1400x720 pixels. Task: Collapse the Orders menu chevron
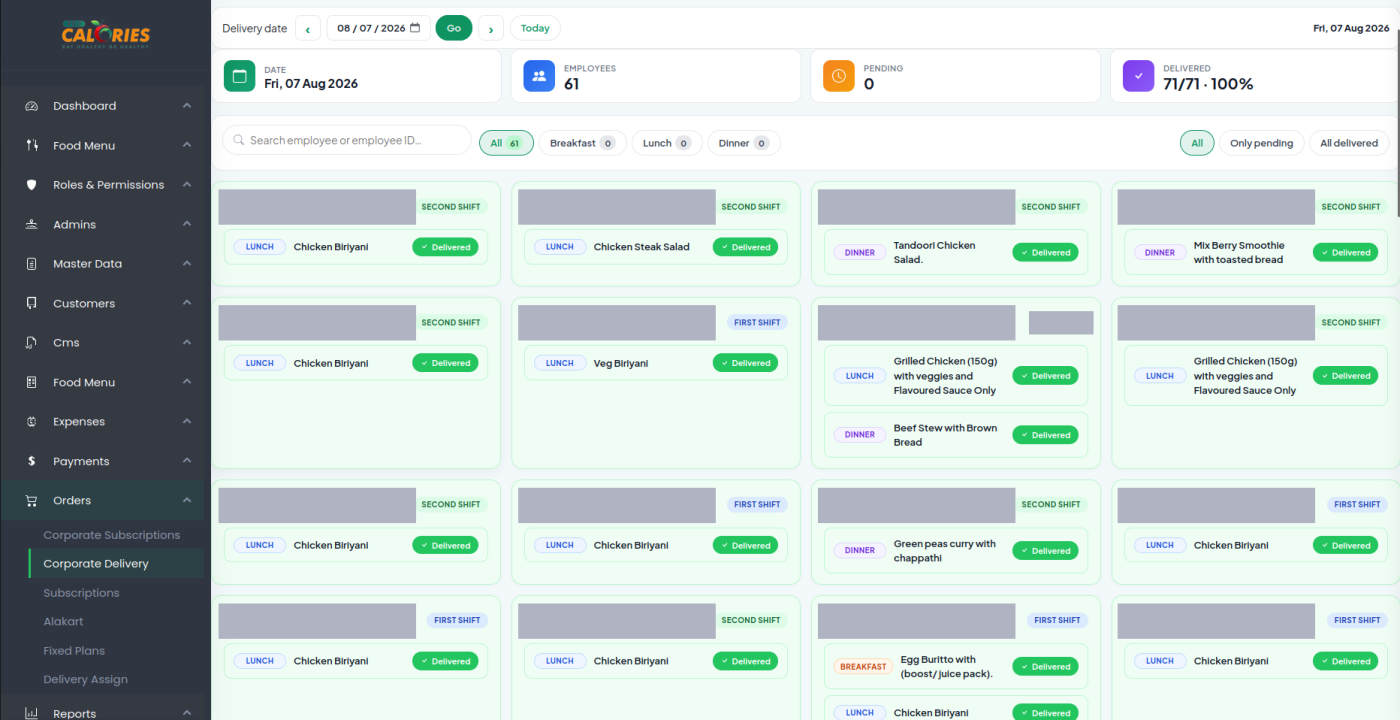point(187,501)
